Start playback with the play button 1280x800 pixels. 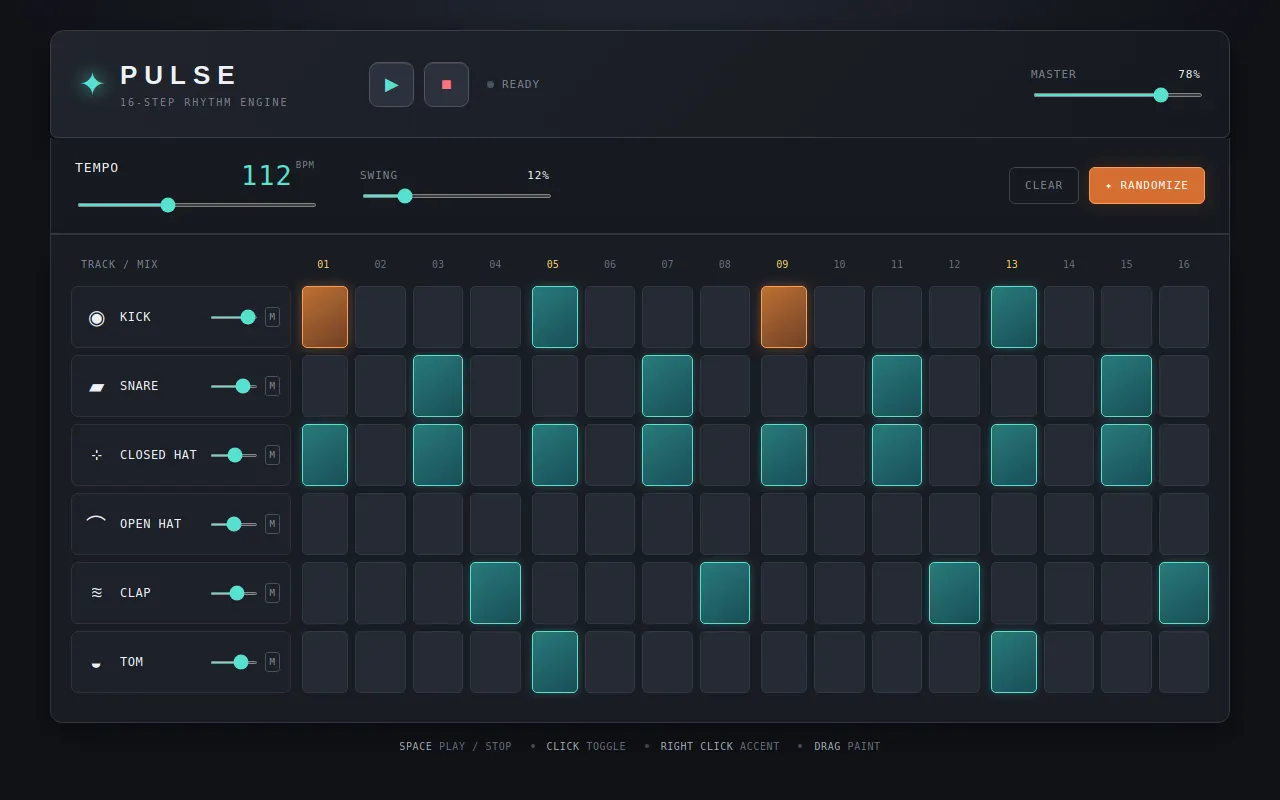[391, 85]
